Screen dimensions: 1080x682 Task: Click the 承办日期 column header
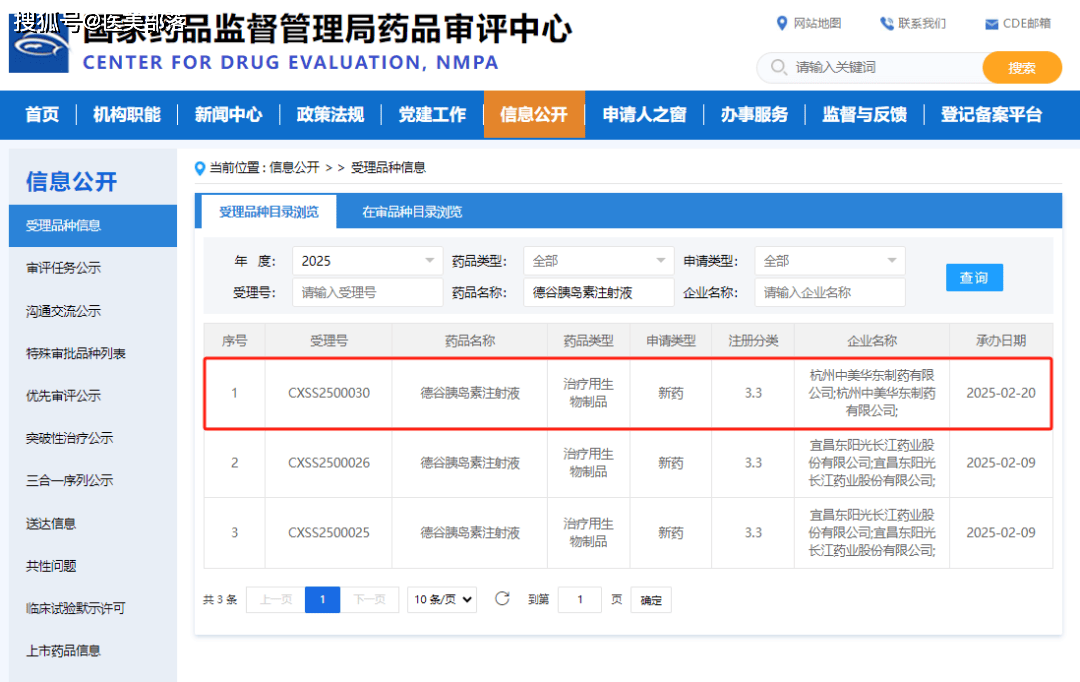pos(1001,340)
